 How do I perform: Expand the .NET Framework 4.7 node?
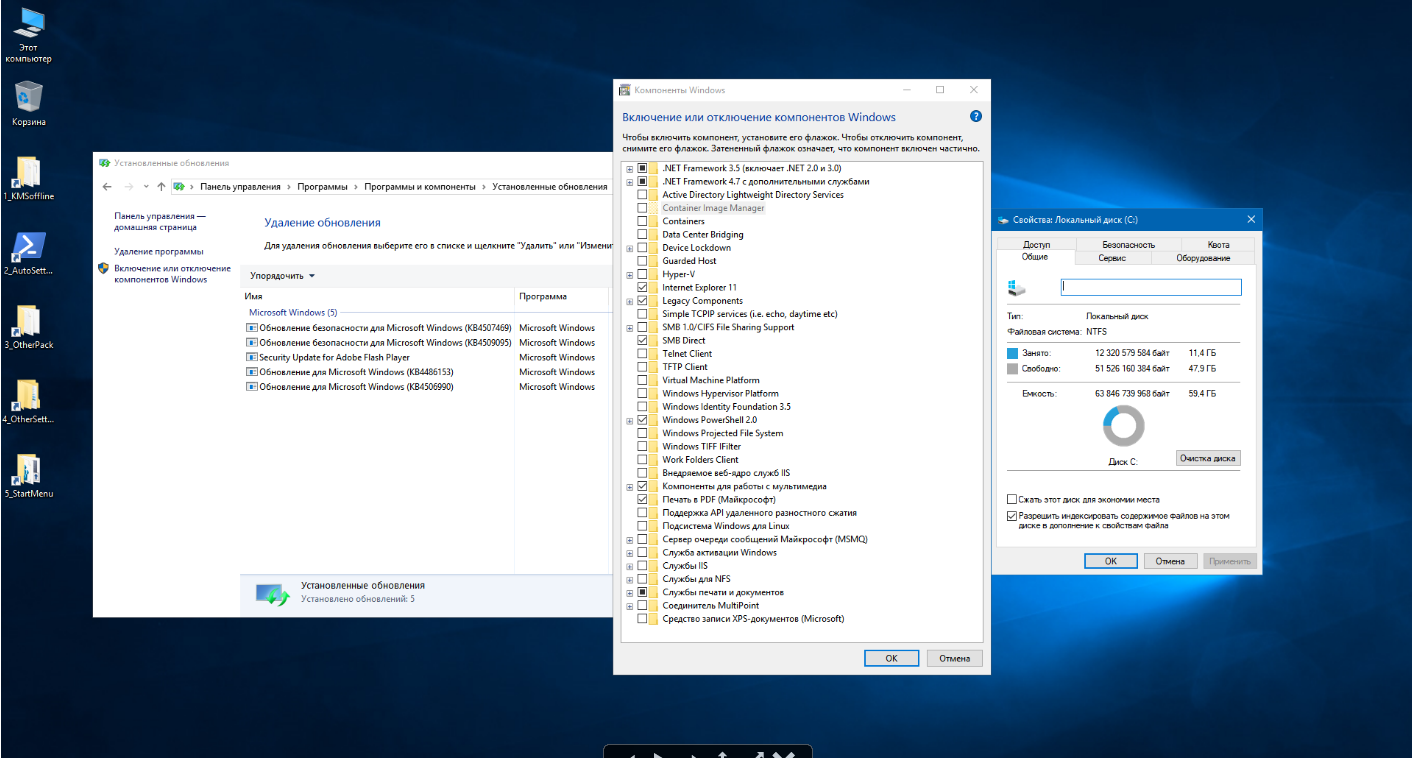pyautogui.click(x=630, y=182)
